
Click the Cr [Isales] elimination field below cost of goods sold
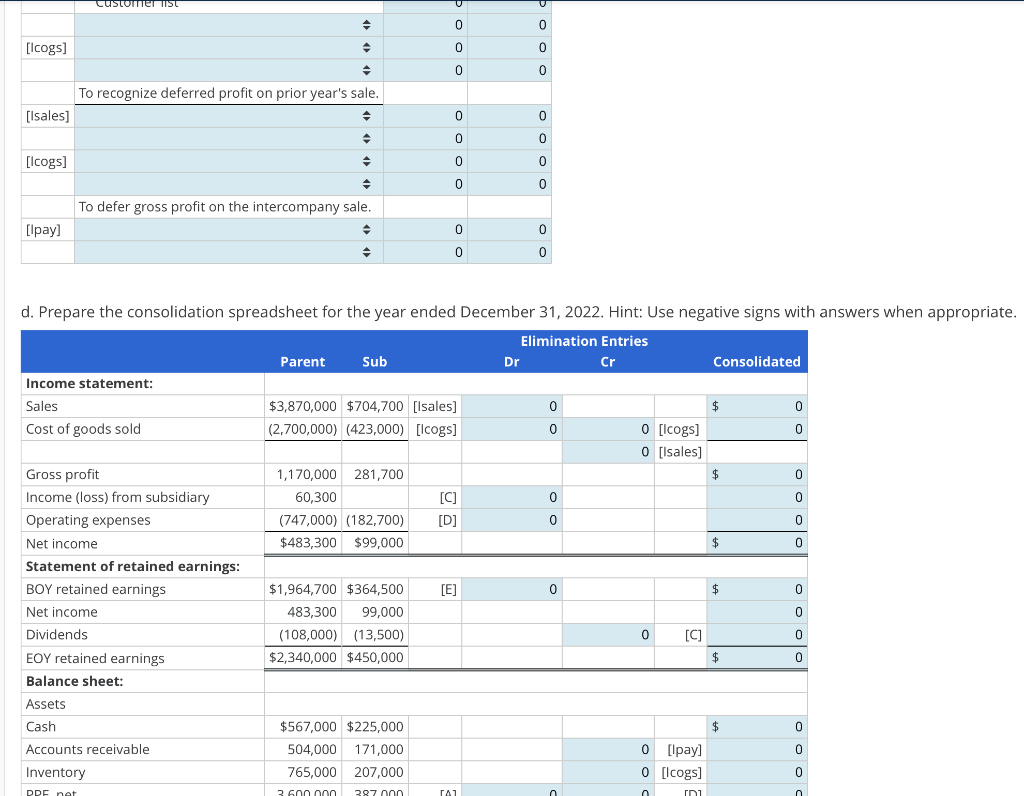tap(608, 452)
